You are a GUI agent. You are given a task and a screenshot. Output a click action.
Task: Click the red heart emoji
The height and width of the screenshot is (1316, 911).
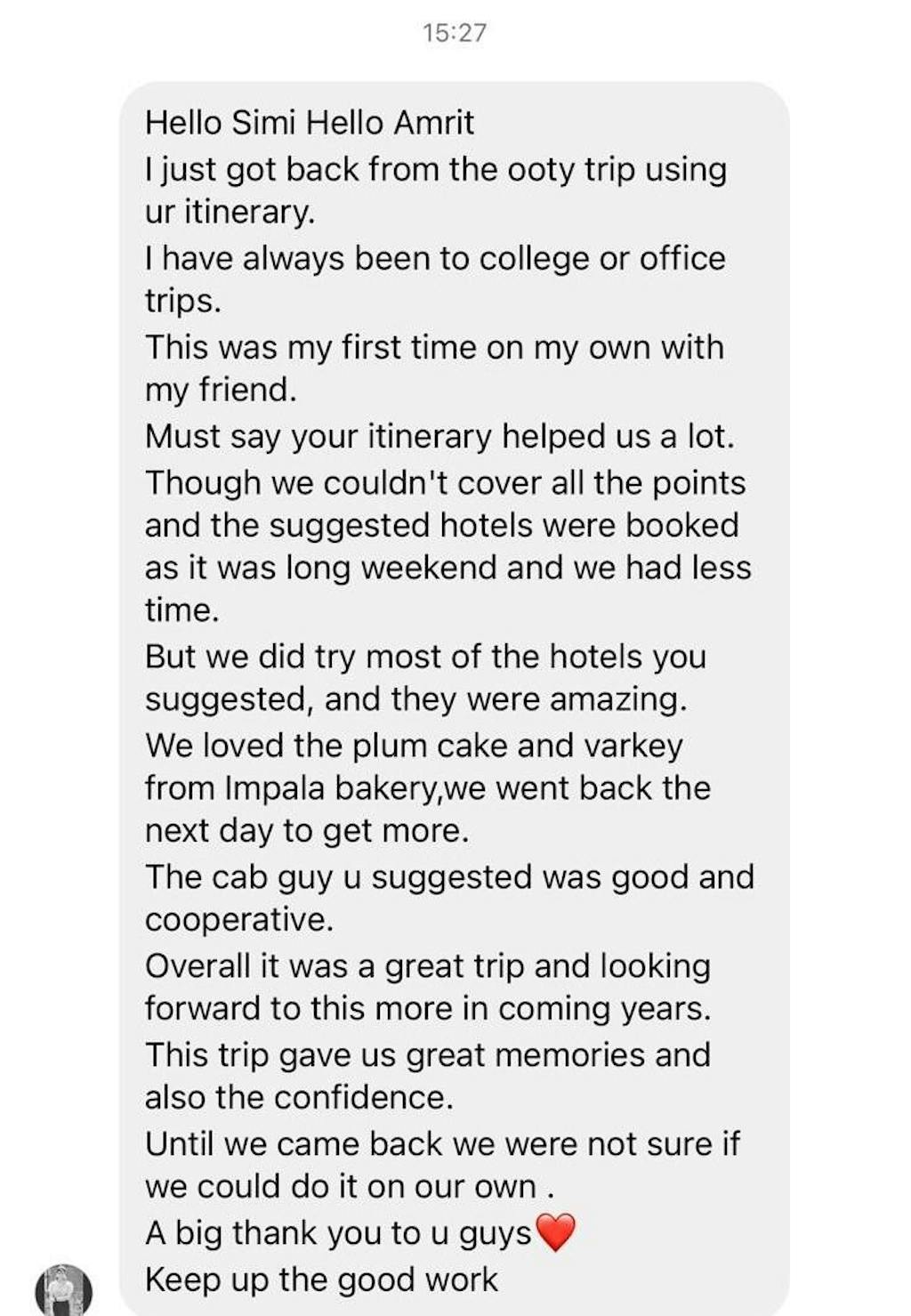point(556,1232)
